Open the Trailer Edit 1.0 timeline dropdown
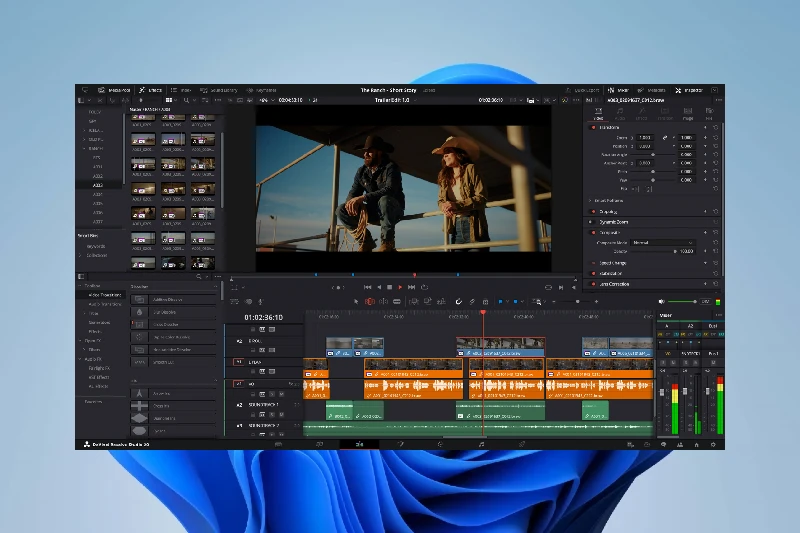800x533 pixels. click(x=415, y=100)
